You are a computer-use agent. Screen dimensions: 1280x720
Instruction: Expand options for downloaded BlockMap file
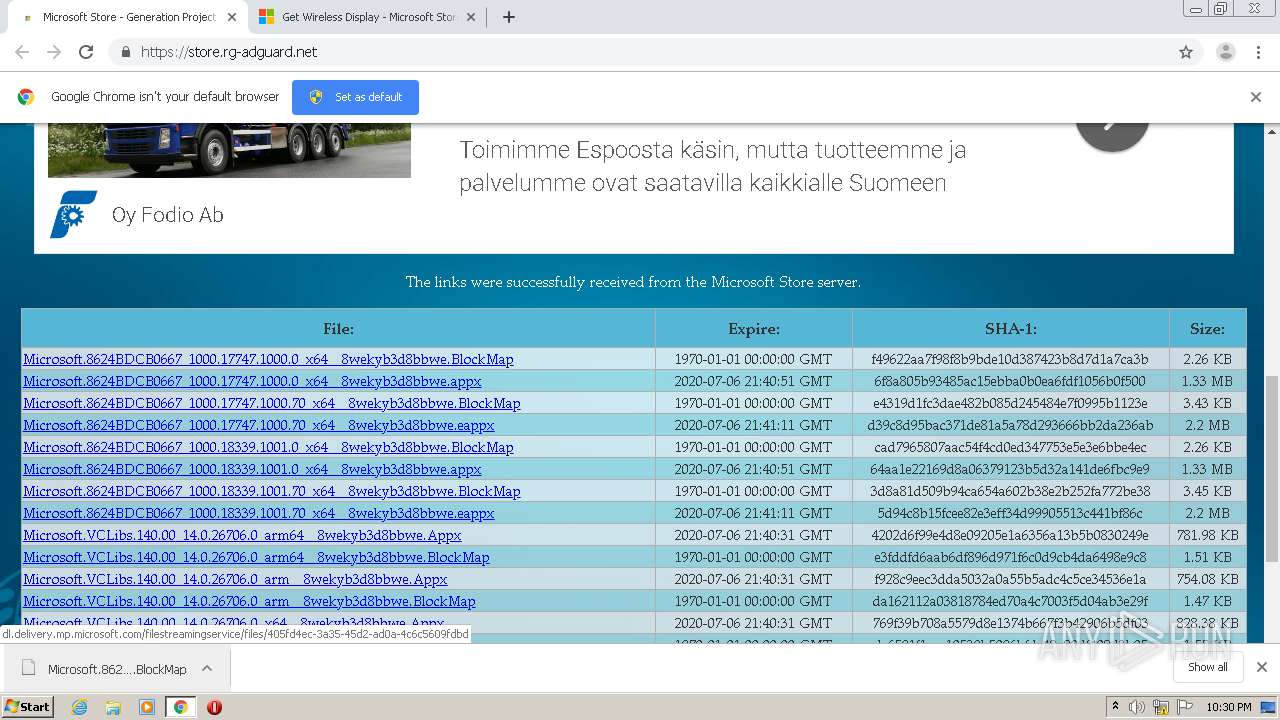click(207, 668)
